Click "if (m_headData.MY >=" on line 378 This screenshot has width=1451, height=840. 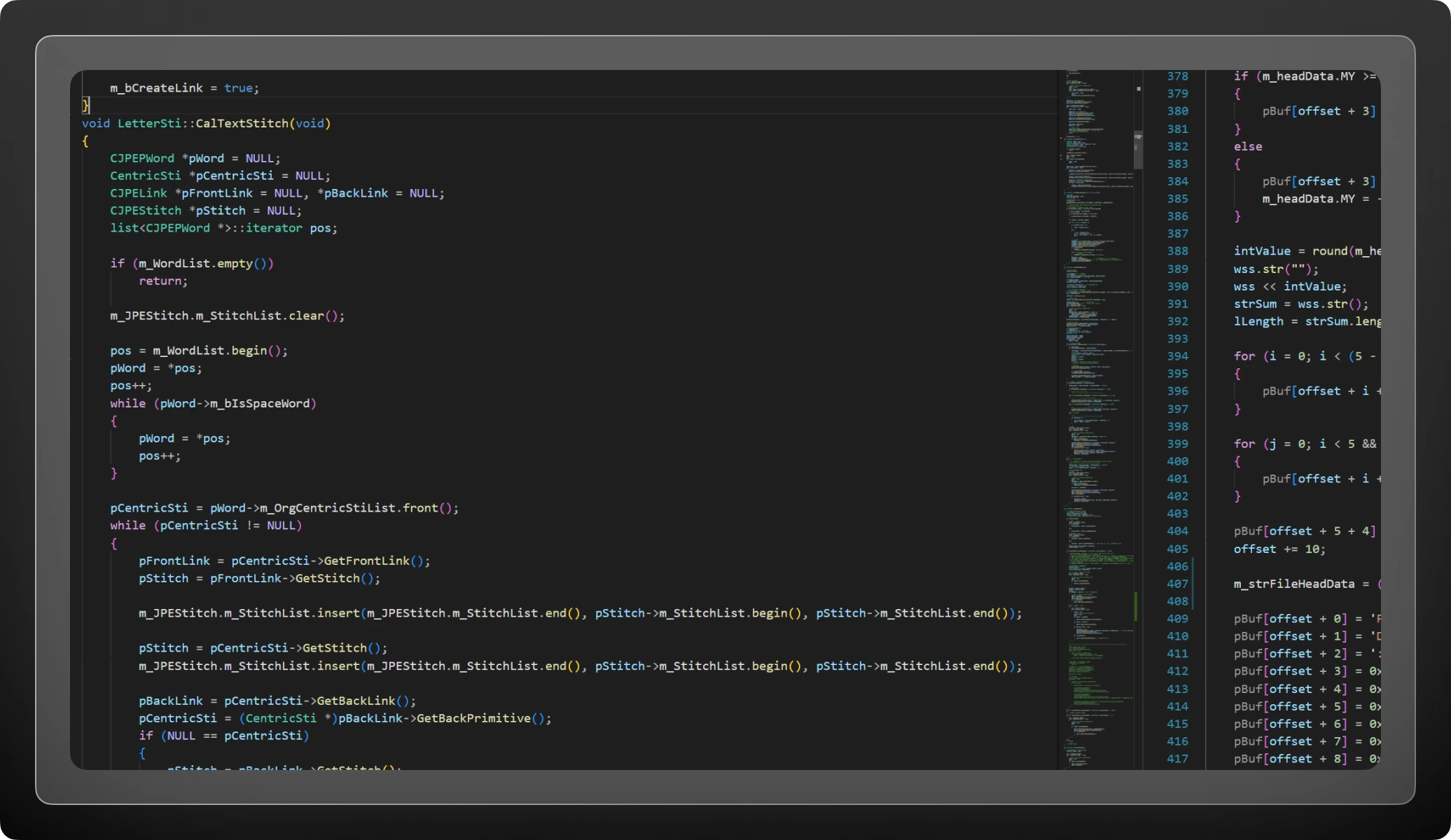tap(1305, 76)
